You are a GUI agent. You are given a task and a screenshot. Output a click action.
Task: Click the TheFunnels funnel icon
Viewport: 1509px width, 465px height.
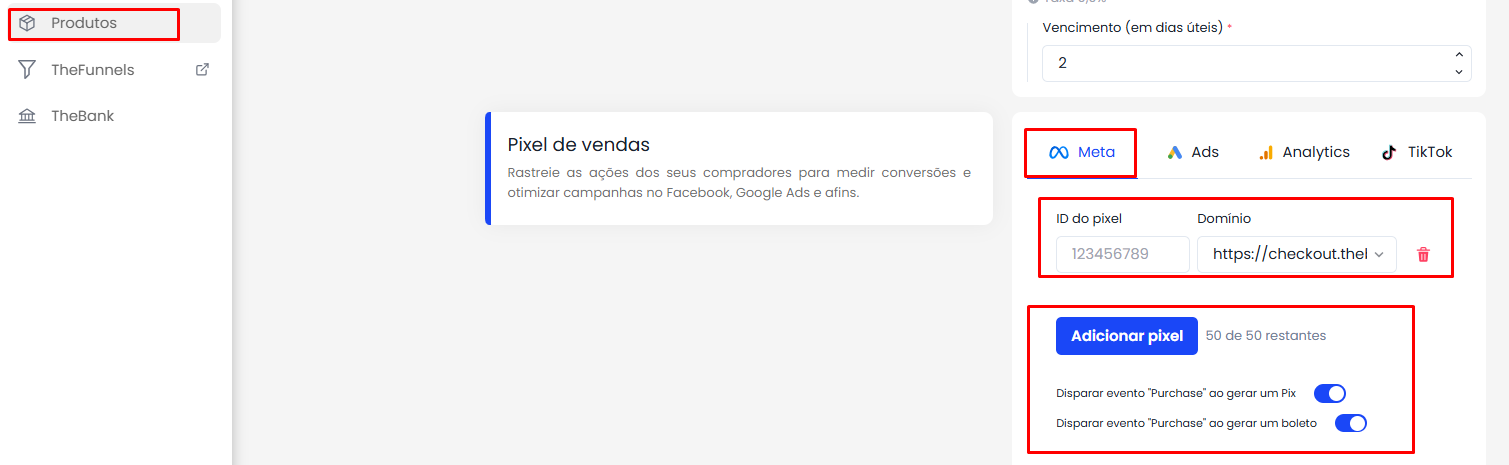pos(27,70)
